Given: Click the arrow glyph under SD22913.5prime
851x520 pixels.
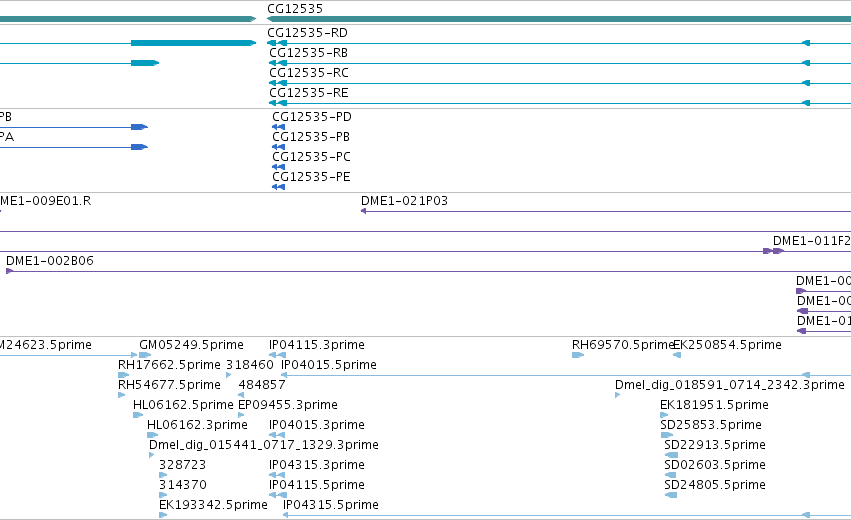Looking at the screenshot, I should [671, 455].
